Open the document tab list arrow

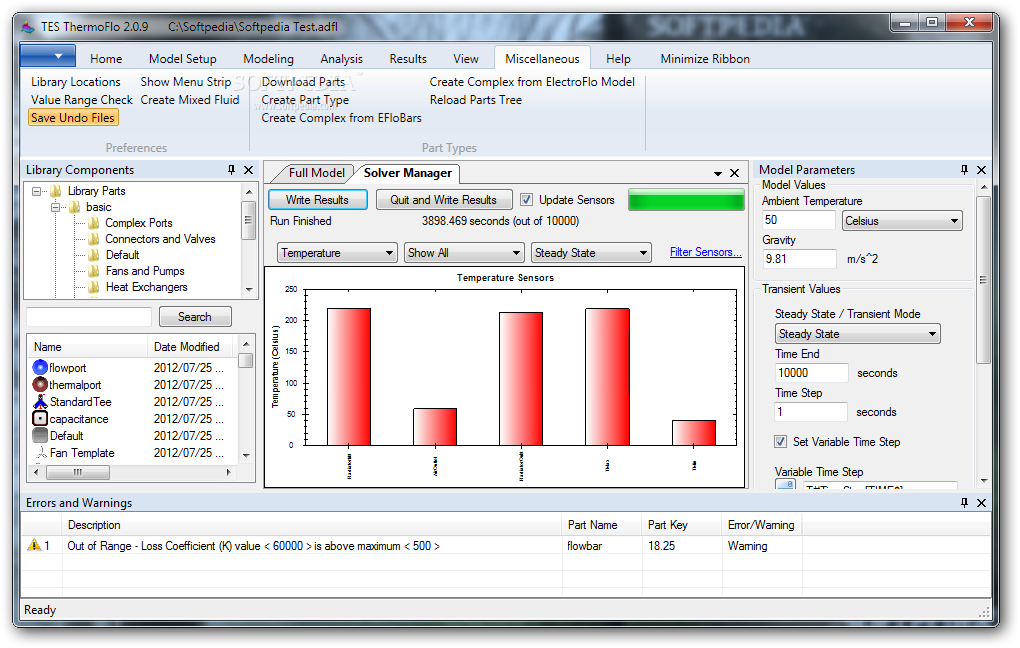point(718,174)
